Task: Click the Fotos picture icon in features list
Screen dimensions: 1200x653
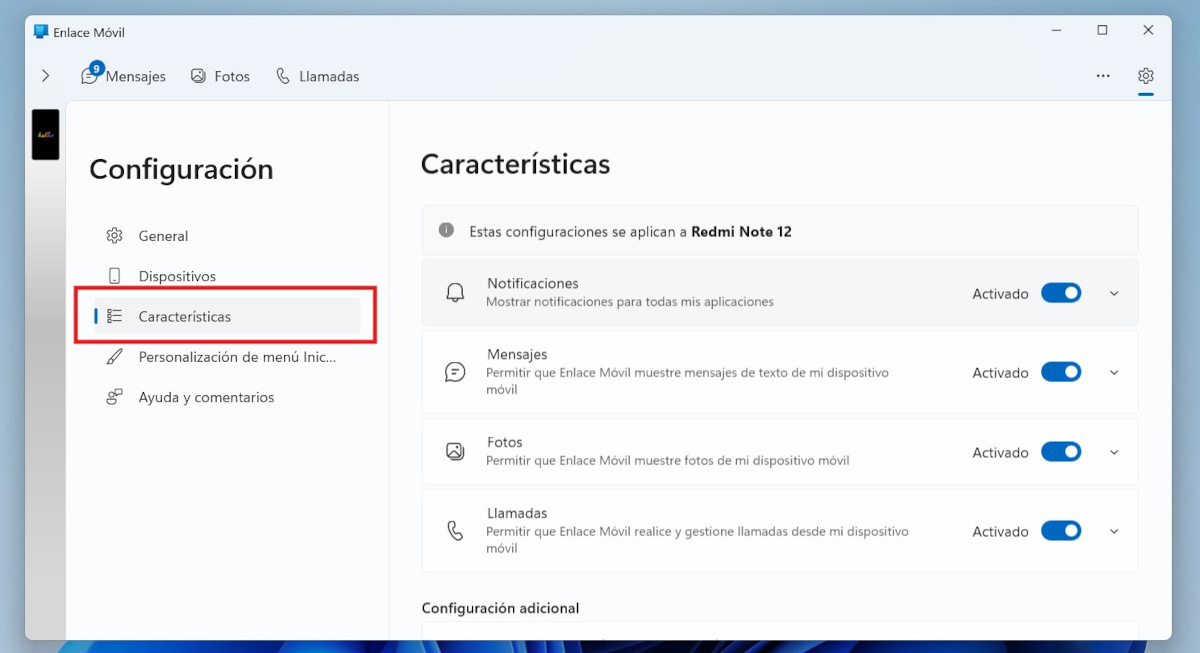Action: 455,452
